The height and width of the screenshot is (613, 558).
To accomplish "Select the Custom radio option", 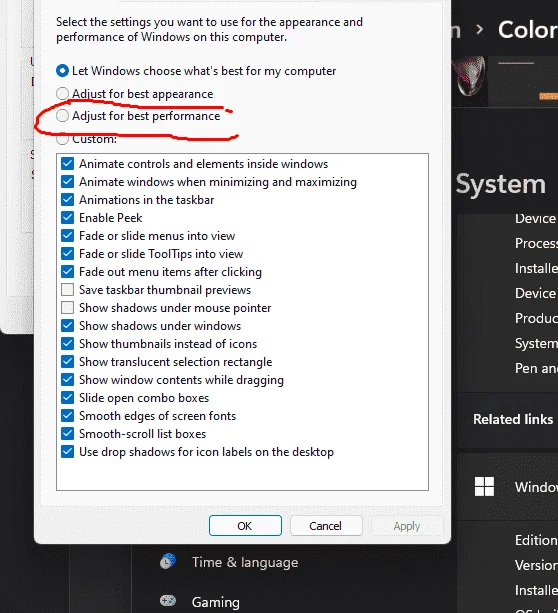I will [62, 138].
